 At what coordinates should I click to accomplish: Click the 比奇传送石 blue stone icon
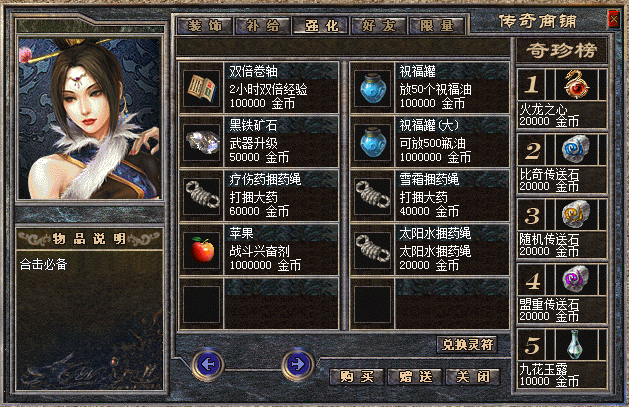click(x=576, y=150)
